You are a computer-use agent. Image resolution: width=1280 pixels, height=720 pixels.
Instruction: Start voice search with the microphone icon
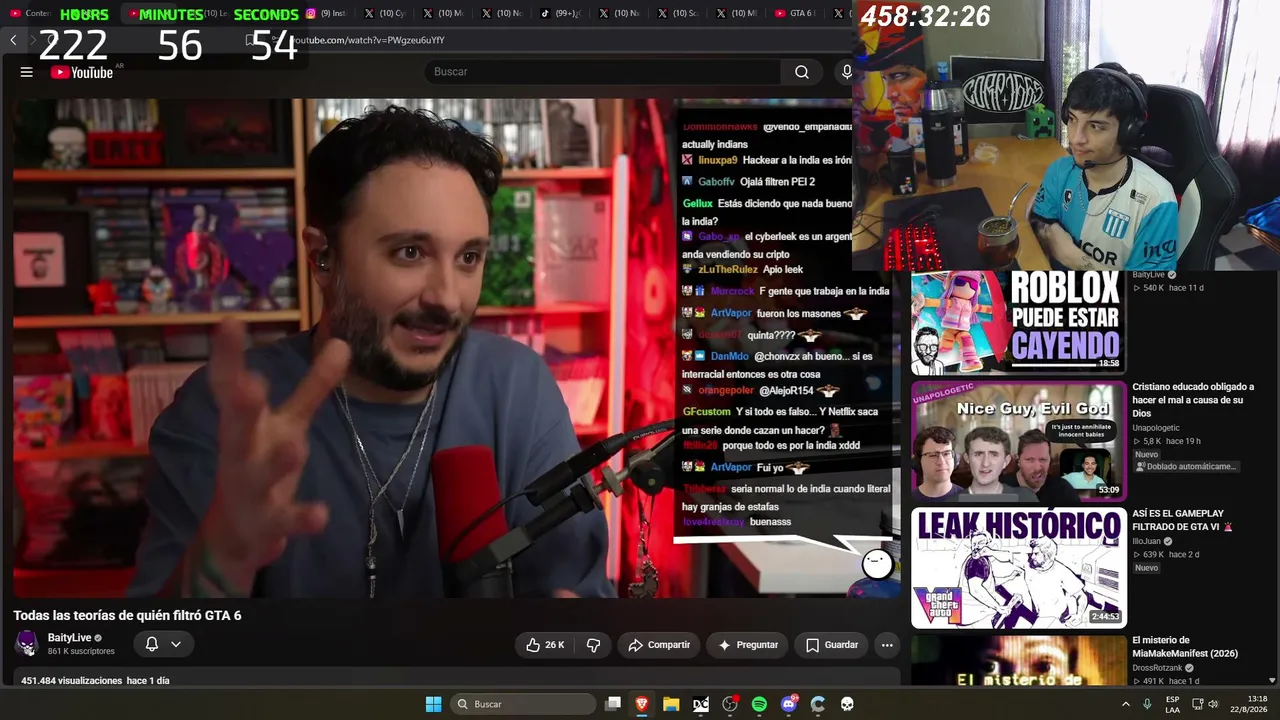pos(847,72)
